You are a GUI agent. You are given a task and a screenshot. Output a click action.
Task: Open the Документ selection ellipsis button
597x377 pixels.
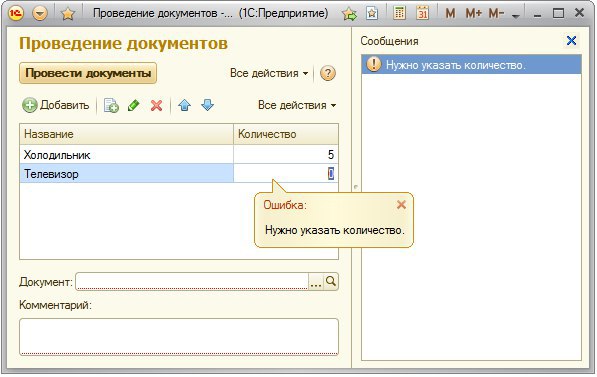click(316, 282)
